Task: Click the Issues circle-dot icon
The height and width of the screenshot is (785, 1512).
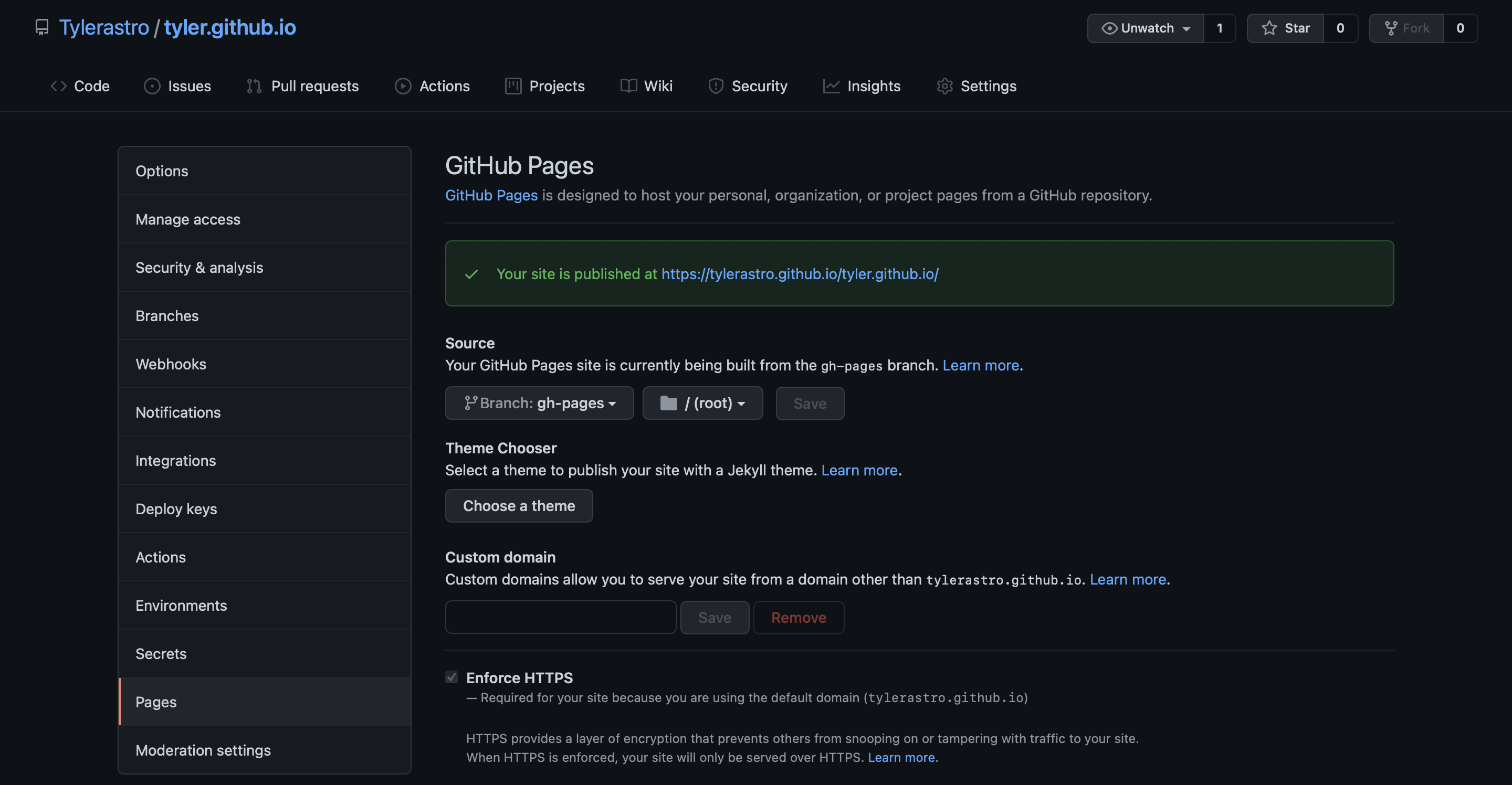Action: (x=152, y=86)
